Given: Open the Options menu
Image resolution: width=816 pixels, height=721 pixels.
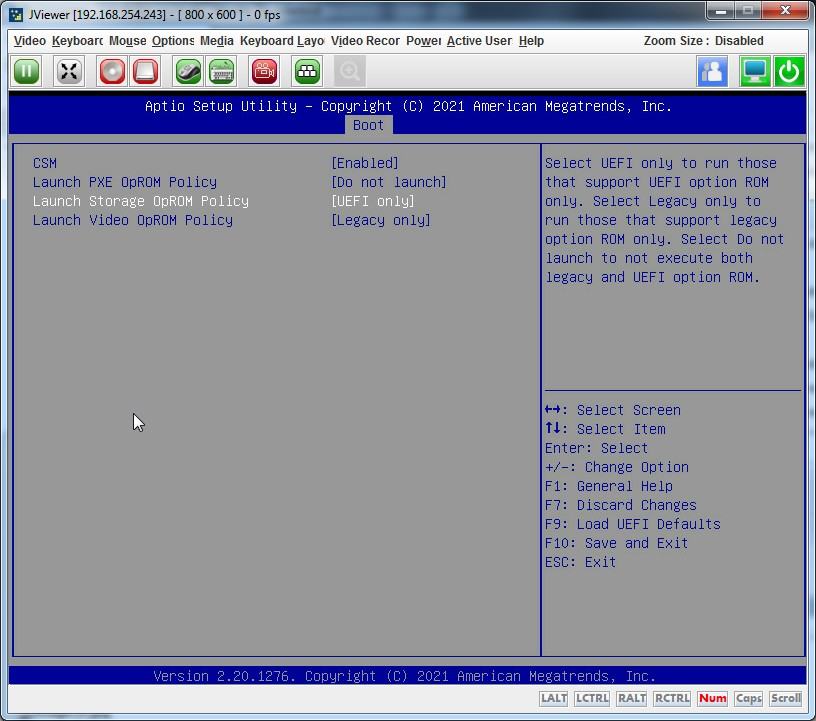Looking at the screenshot, I should pyautogui.click(x=173, y=41).
